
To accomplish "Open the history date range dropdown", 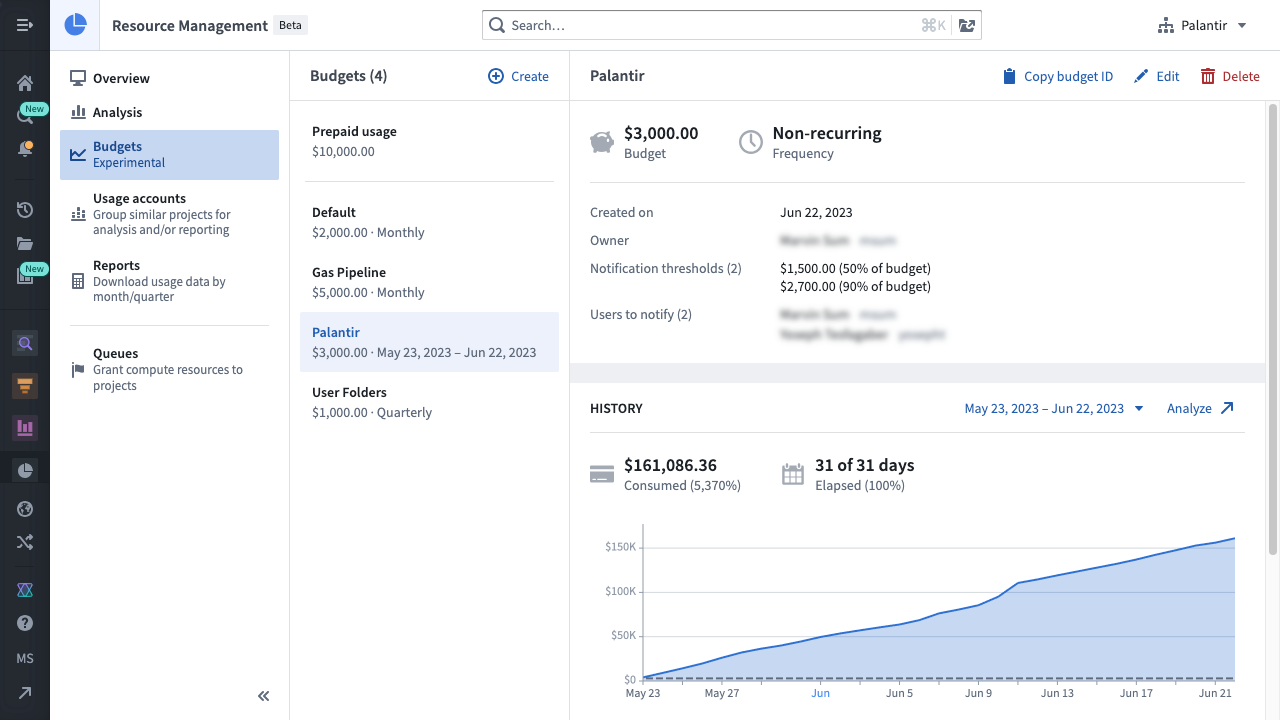I will click(1053, 408).
